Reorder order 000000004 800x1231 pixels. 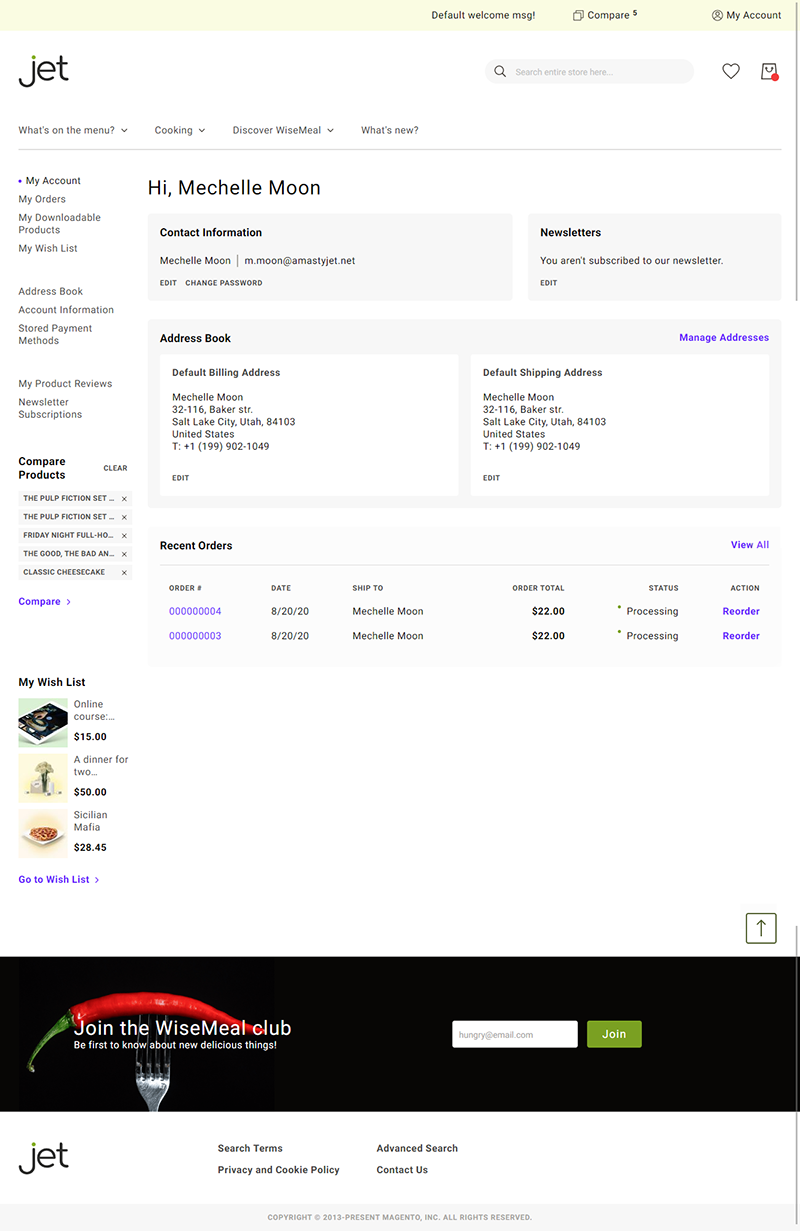pos(741,611)
